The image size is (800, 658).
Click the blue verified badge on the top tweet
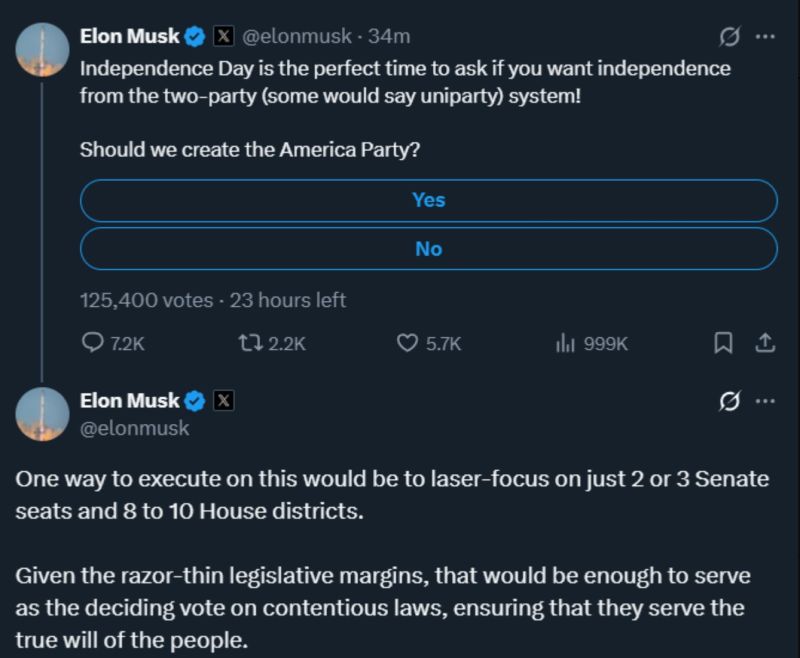pos(195,37)
